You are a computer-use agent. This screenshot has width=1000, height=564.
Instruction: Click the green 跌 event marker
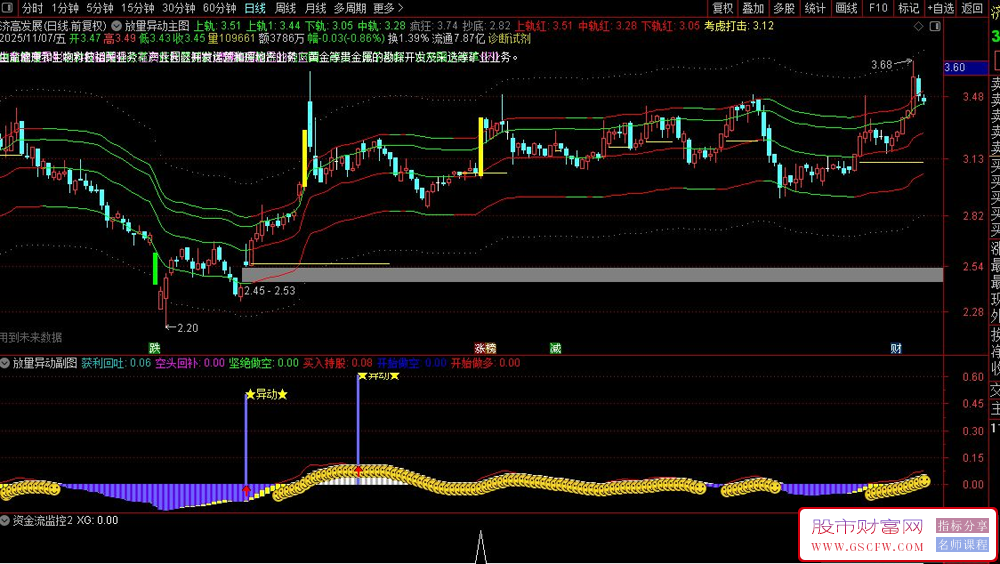pyautogui.click(x=154, y=348)
